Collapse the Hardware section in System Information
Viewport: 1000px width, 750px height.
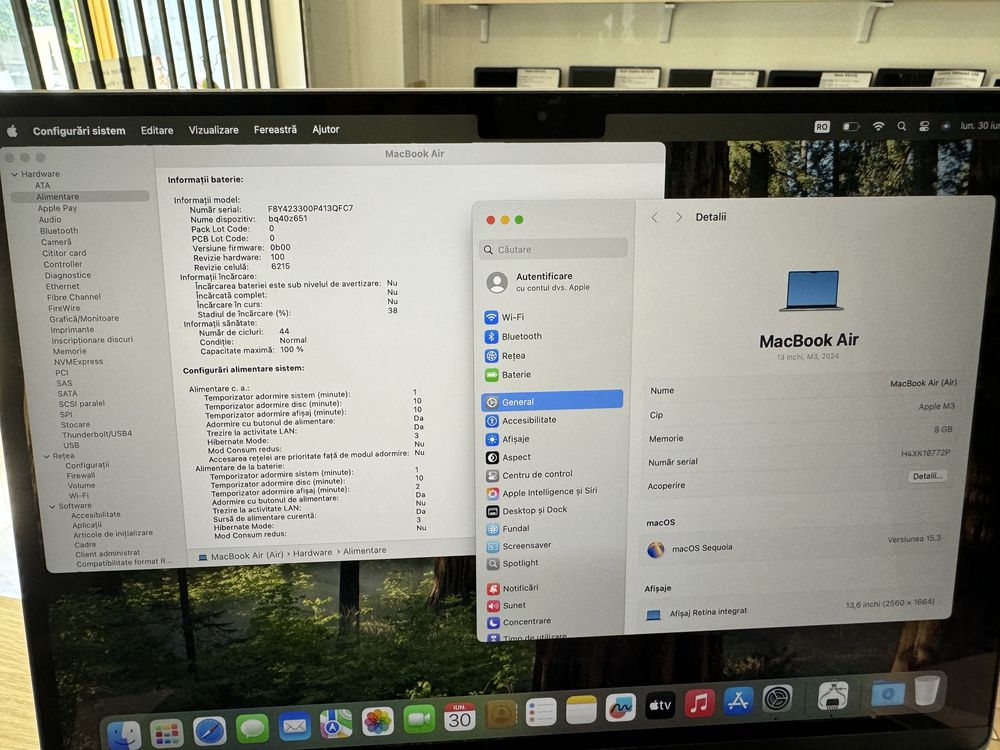tap(14, 174)
